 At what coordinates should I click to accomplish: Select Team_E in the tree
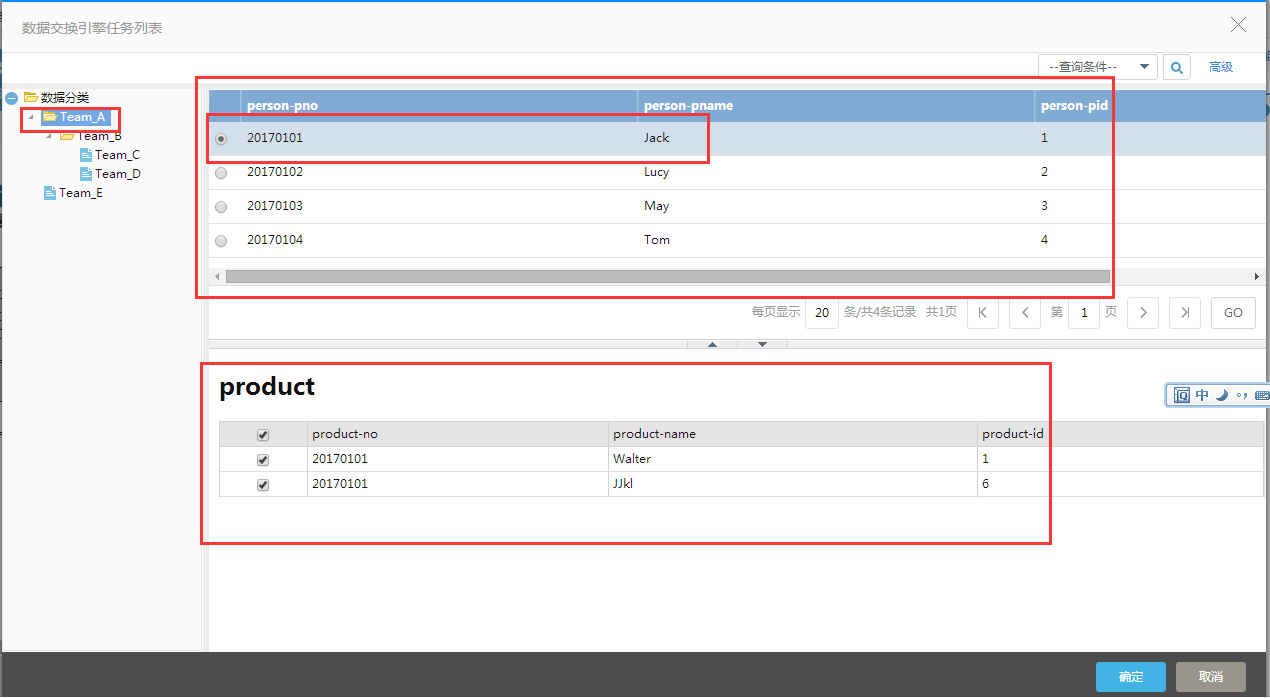[x=80, y=193]
